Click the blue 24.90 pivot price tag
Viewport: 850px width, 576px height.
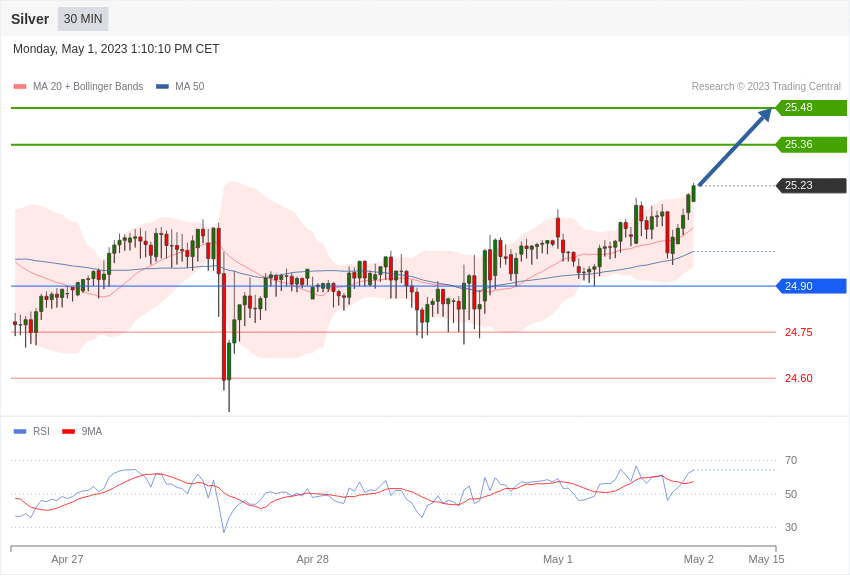811,286
